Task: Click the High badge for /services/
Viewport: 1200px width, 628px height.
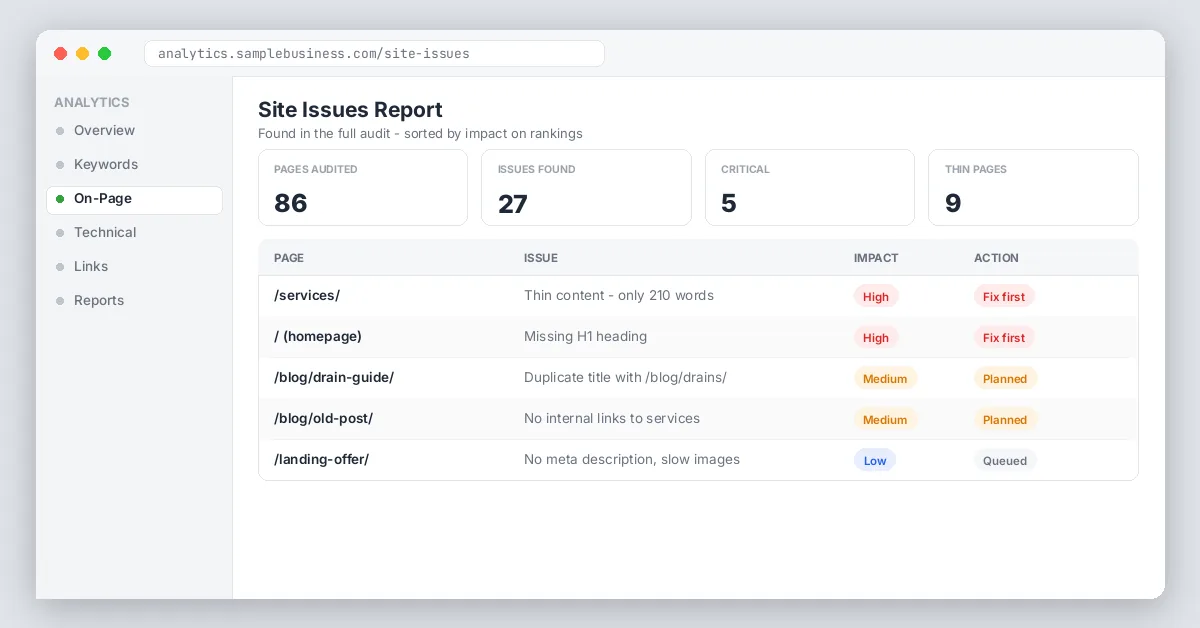Action: [876, 296]
